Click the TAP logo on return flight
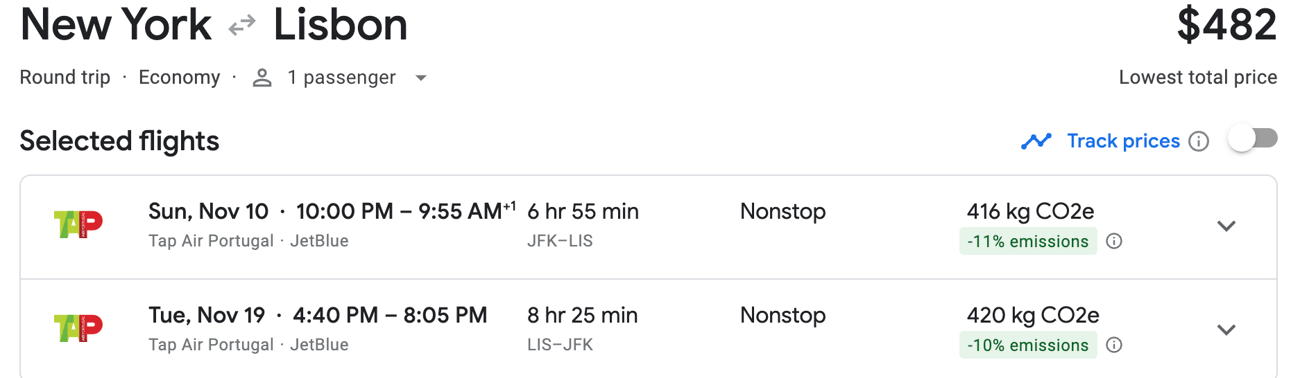 click(78, 329)
